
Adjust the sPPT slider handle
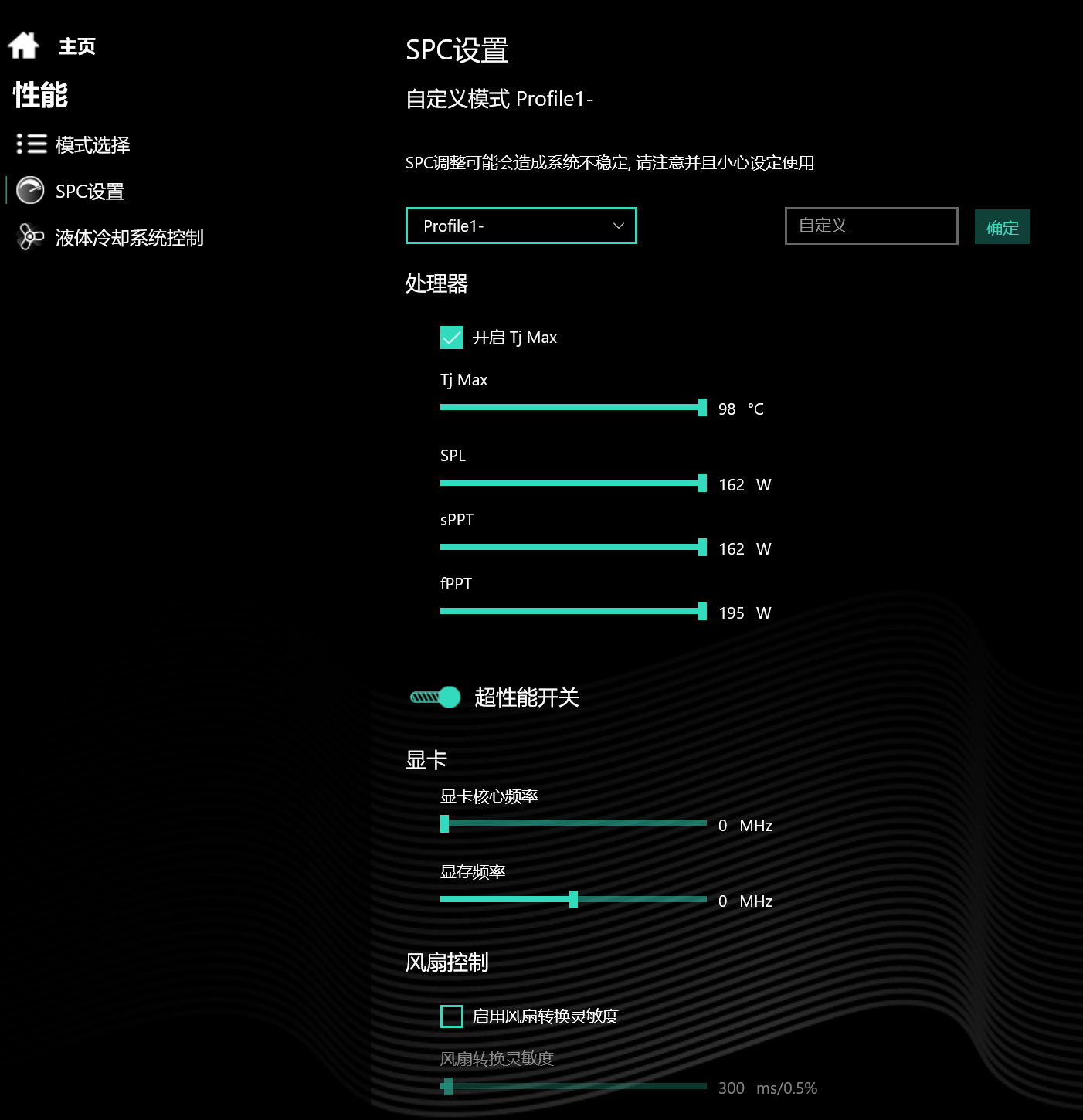click(702, 547)
